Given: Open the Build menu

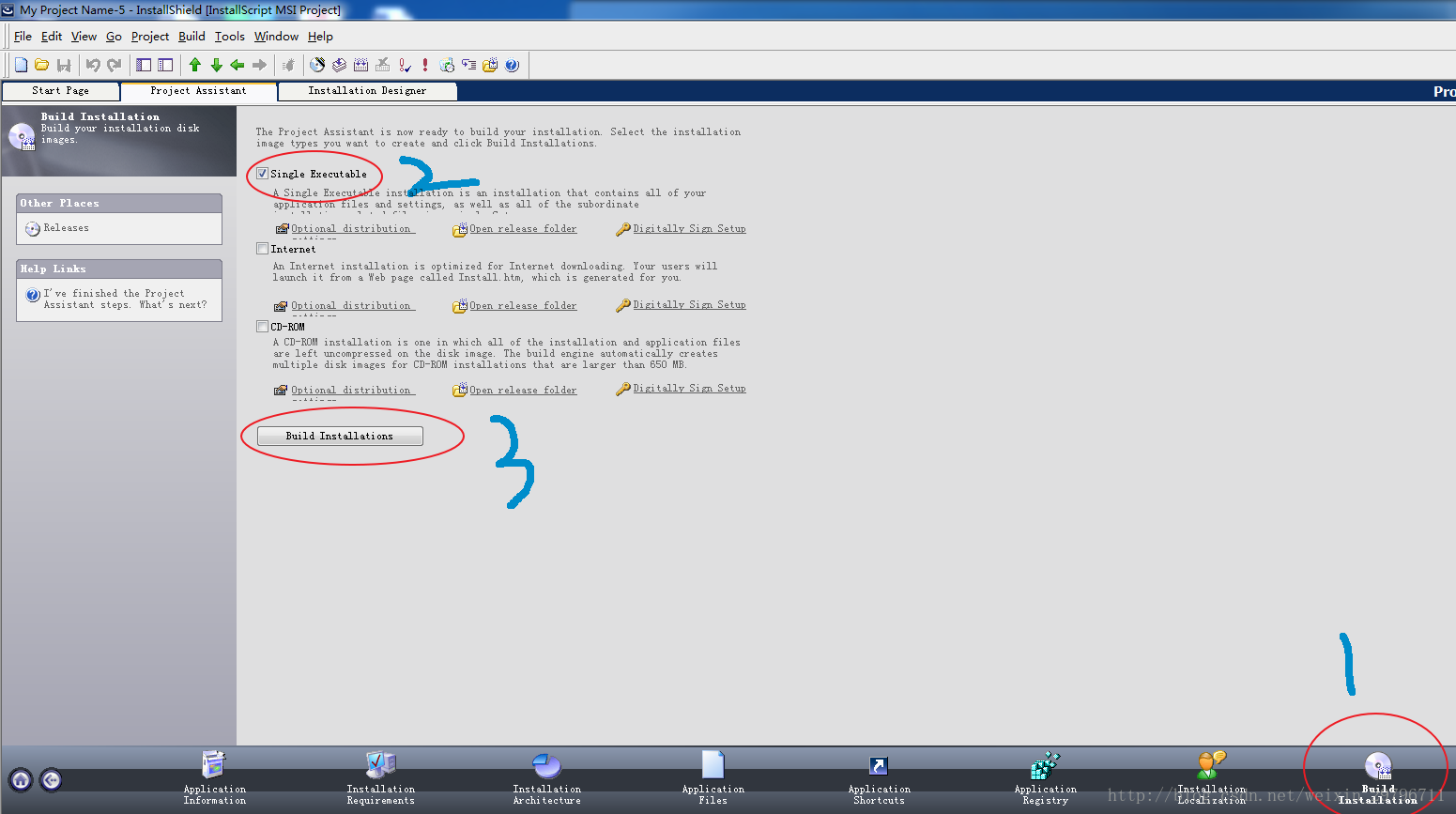Looking at the screenshot, I should (x=192, y=37).
